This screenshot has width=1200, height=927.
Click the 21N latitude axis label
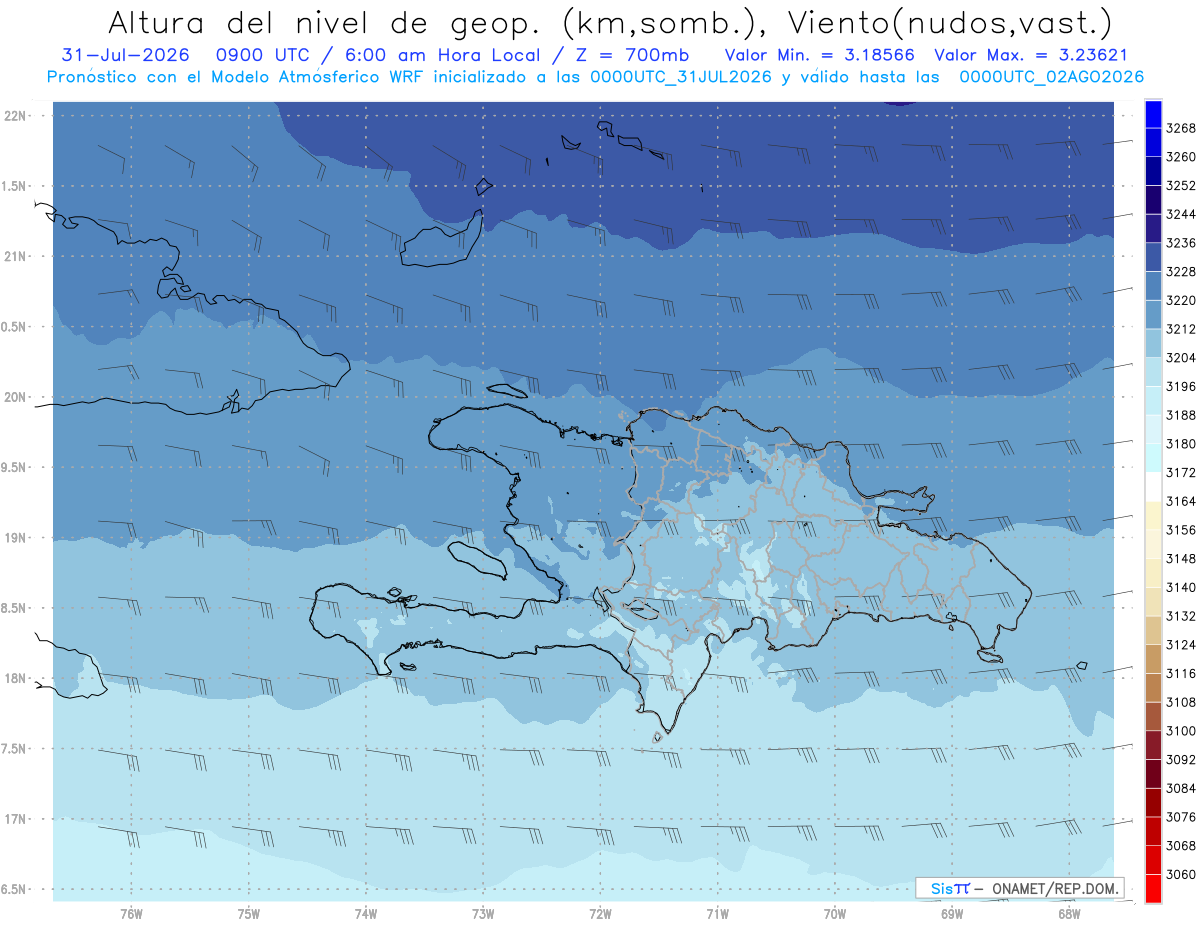pos(15,257)
